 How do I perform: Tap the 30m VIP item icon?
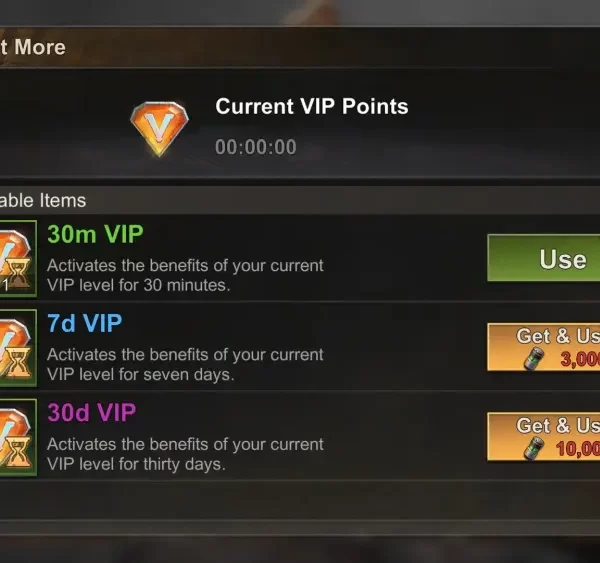(18, 259)
